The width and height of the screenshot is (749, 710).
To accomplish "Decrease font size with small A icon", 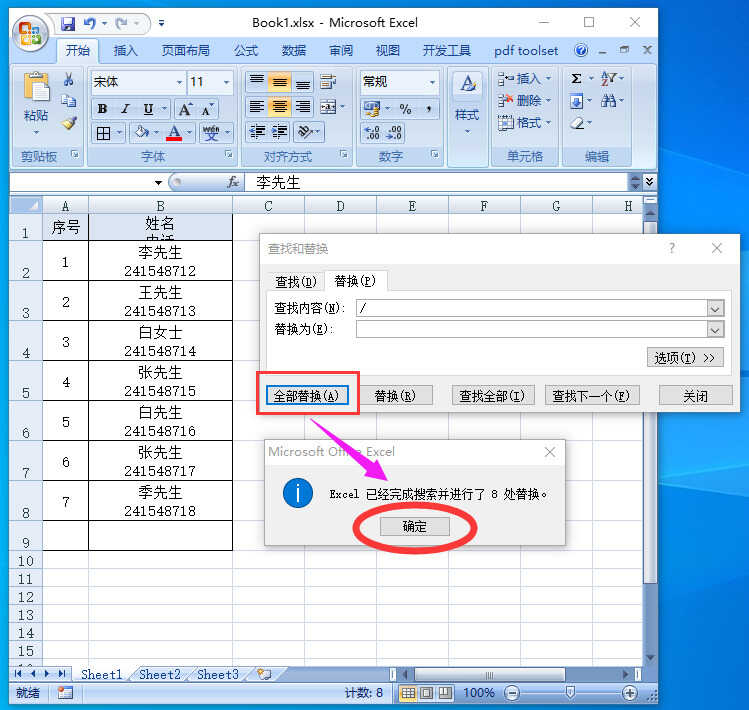I will (x=207, y=109).
